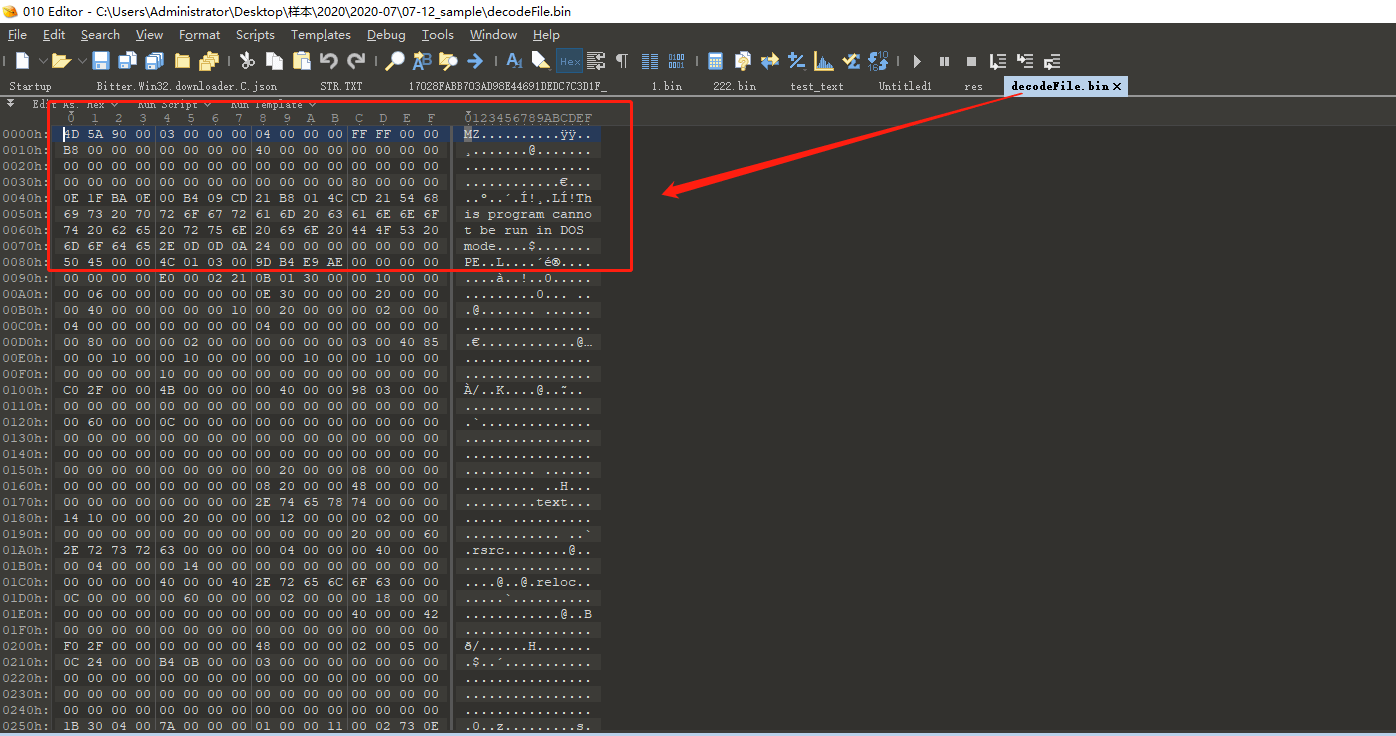Screen dimensions: 1396x736
Task: Switch to the STR.TXT tab
Action: [341, 87]
